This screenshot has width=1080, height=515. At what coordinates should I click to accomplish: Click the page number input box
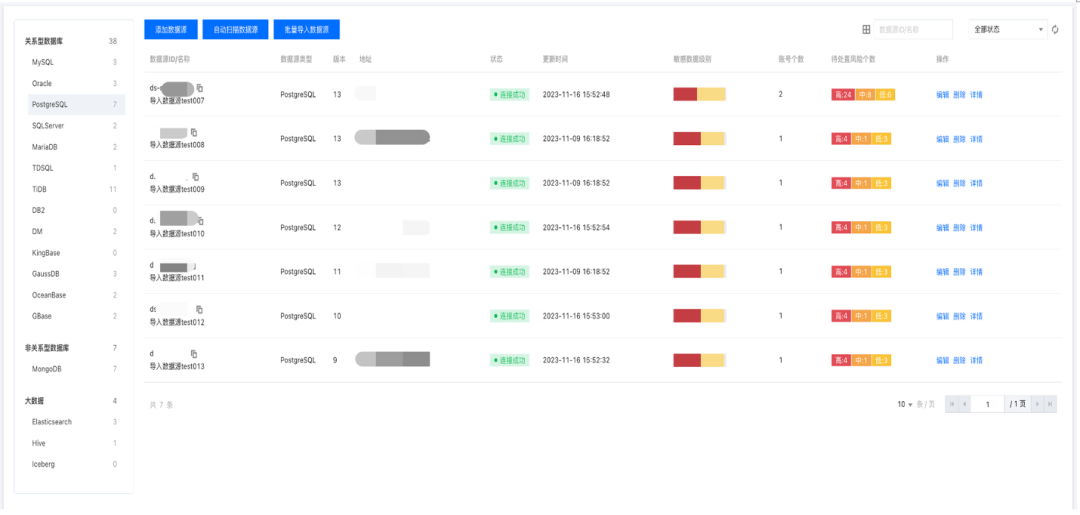[x=988, y=404]
